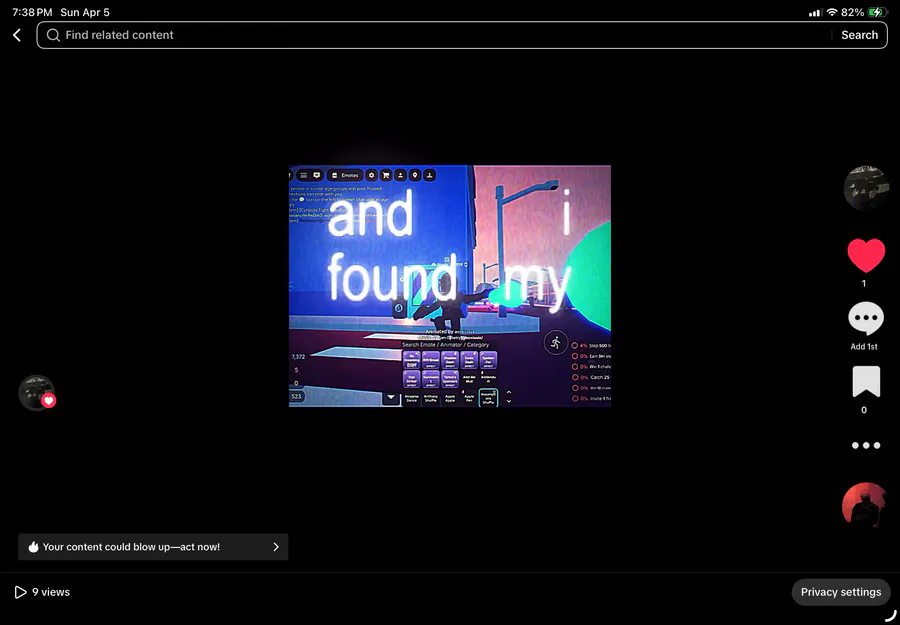Tap the Wi-Fi icon in status bar
Viewport: 900px width, 625px height.
tap(832, 12)
